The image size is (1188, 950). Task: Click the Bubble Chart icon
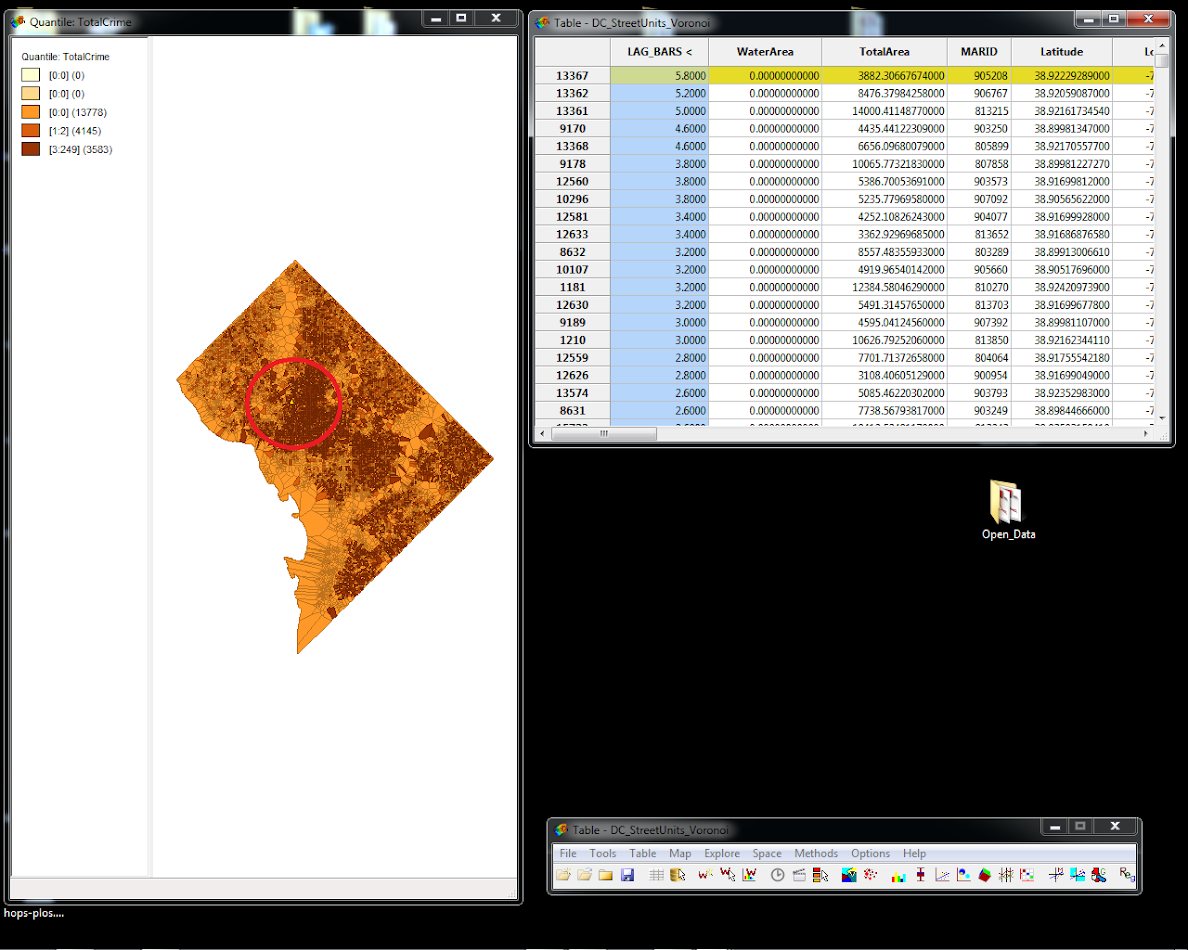coord(963,875)
